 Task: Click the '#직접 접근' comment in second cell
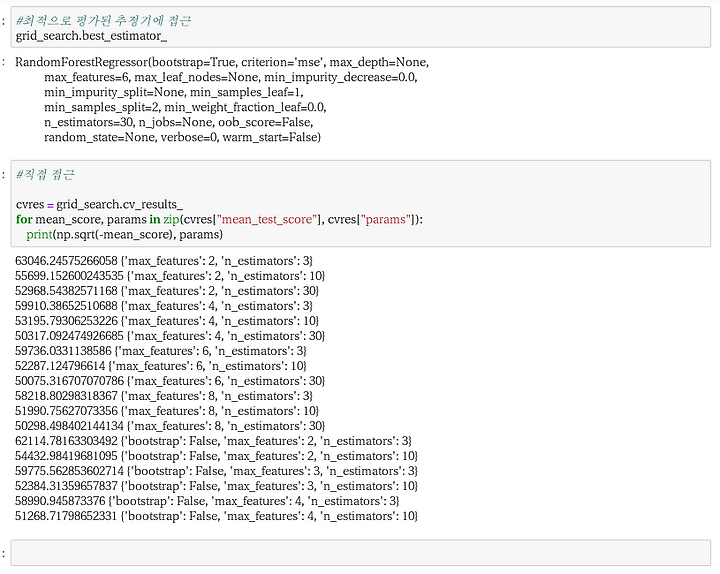[x=45, y=174]
